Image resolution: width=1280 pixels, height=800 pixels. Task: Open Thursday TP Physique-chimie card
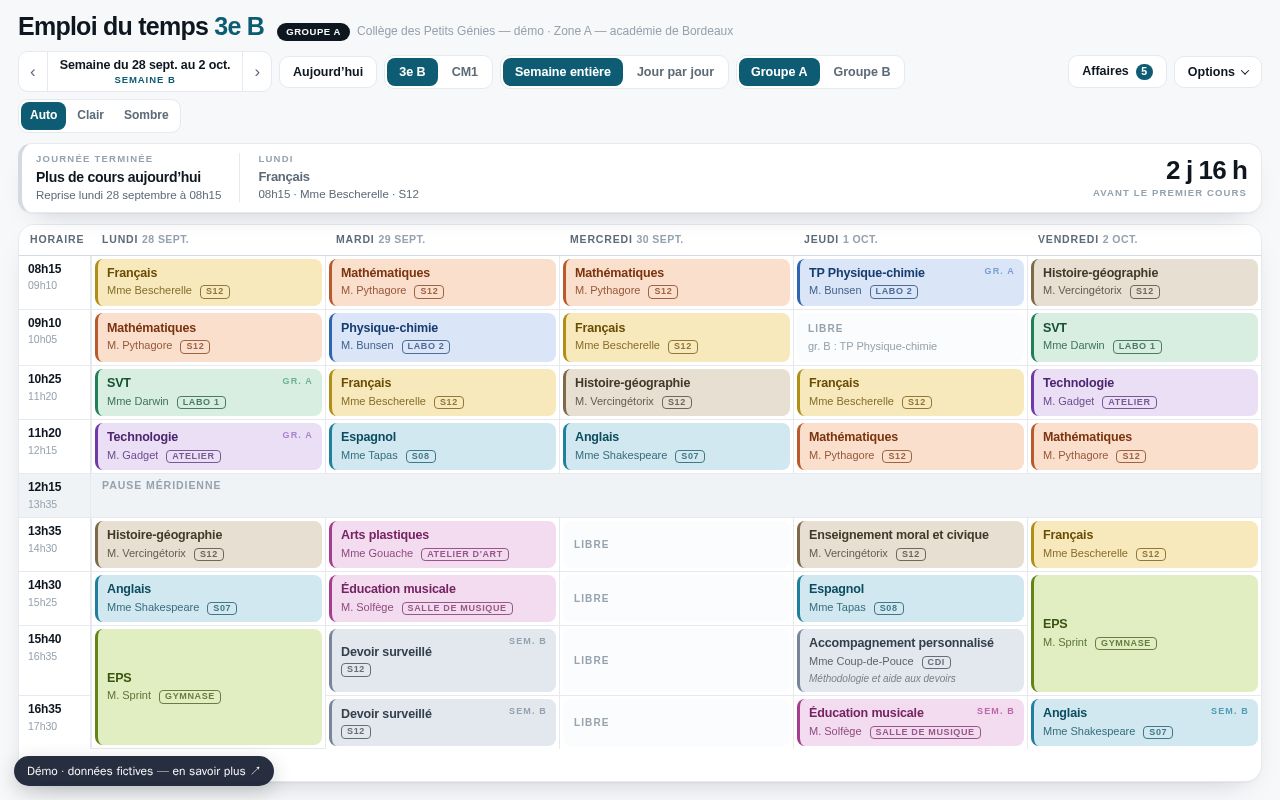pos(910,283)
